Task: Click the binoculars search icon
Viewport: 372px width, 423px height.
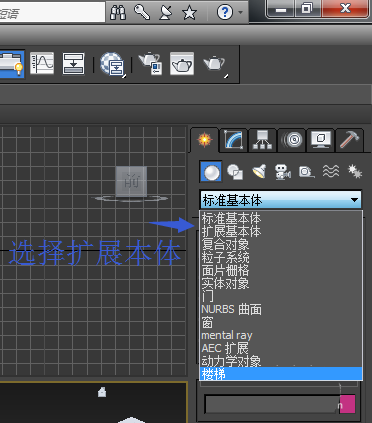Action: [118, 12]
